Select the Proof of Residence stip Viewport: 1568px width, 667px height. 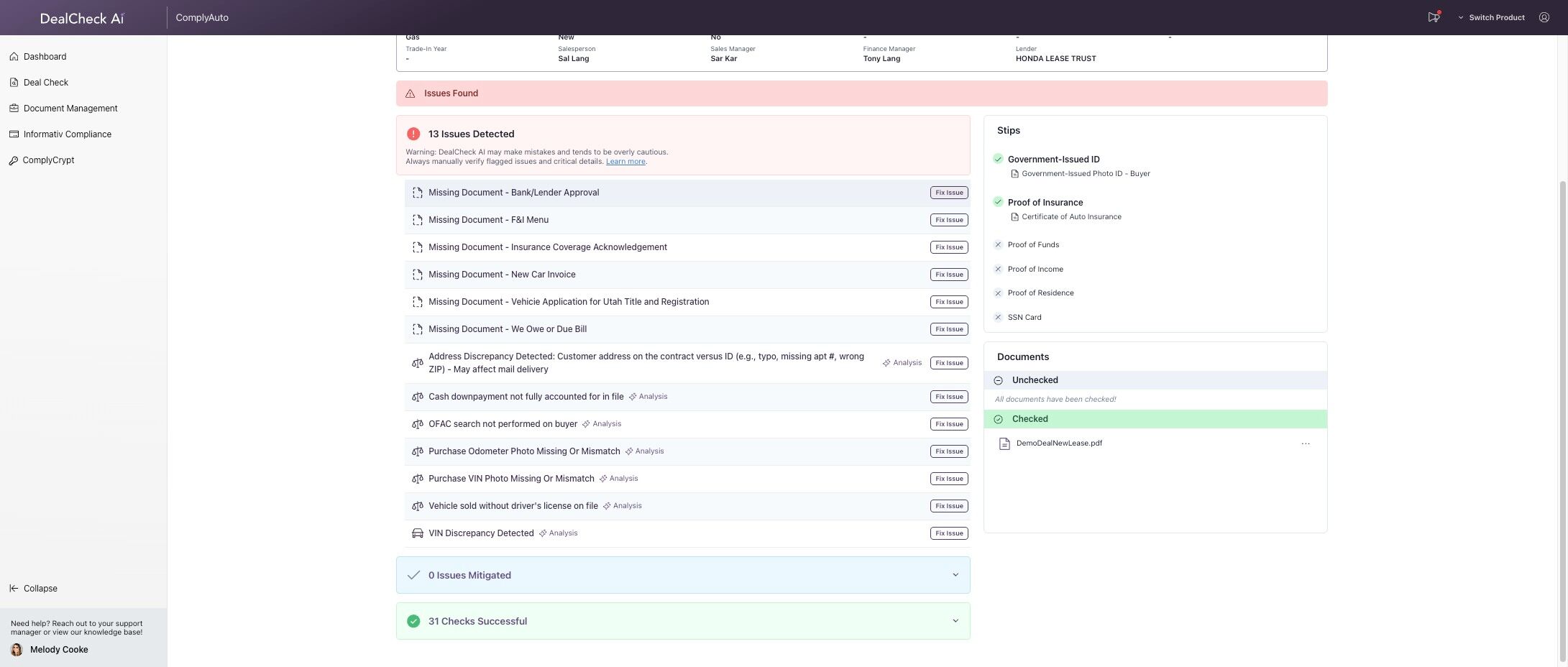pyautogui.click(x=1040, y=293)
